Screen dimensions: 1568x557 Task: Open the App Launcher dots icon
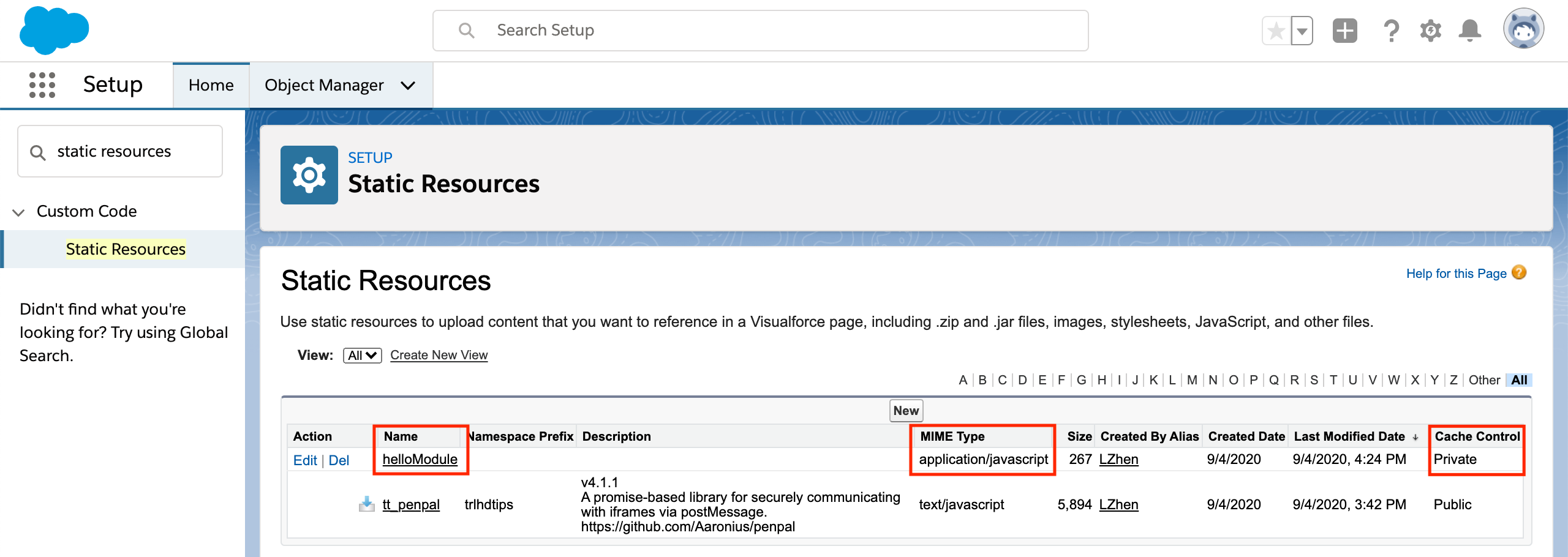(x=42, y=84)
